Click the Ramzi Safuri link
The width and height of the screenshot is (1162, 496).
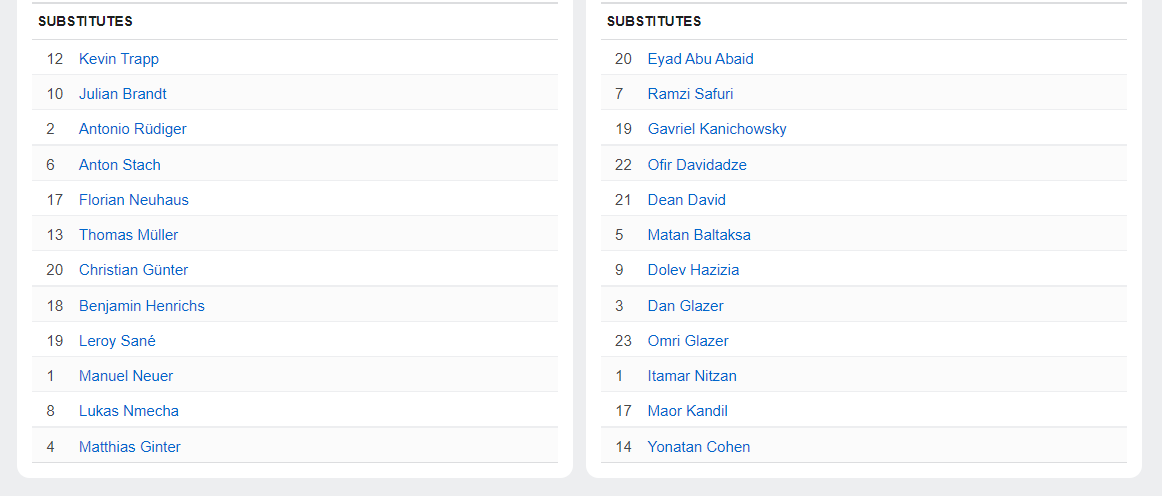click(x=691, y=94)
